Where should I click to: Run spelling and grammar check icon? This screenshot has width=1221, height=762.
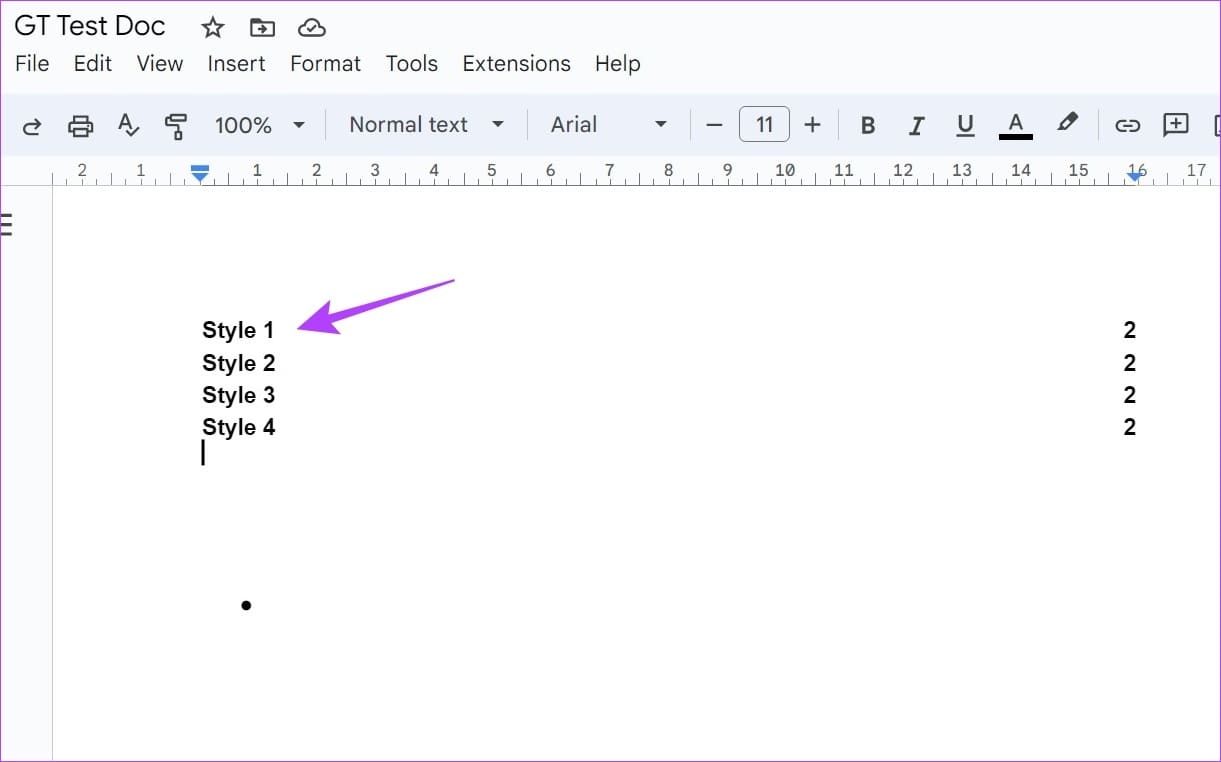[x=128, y=125]
